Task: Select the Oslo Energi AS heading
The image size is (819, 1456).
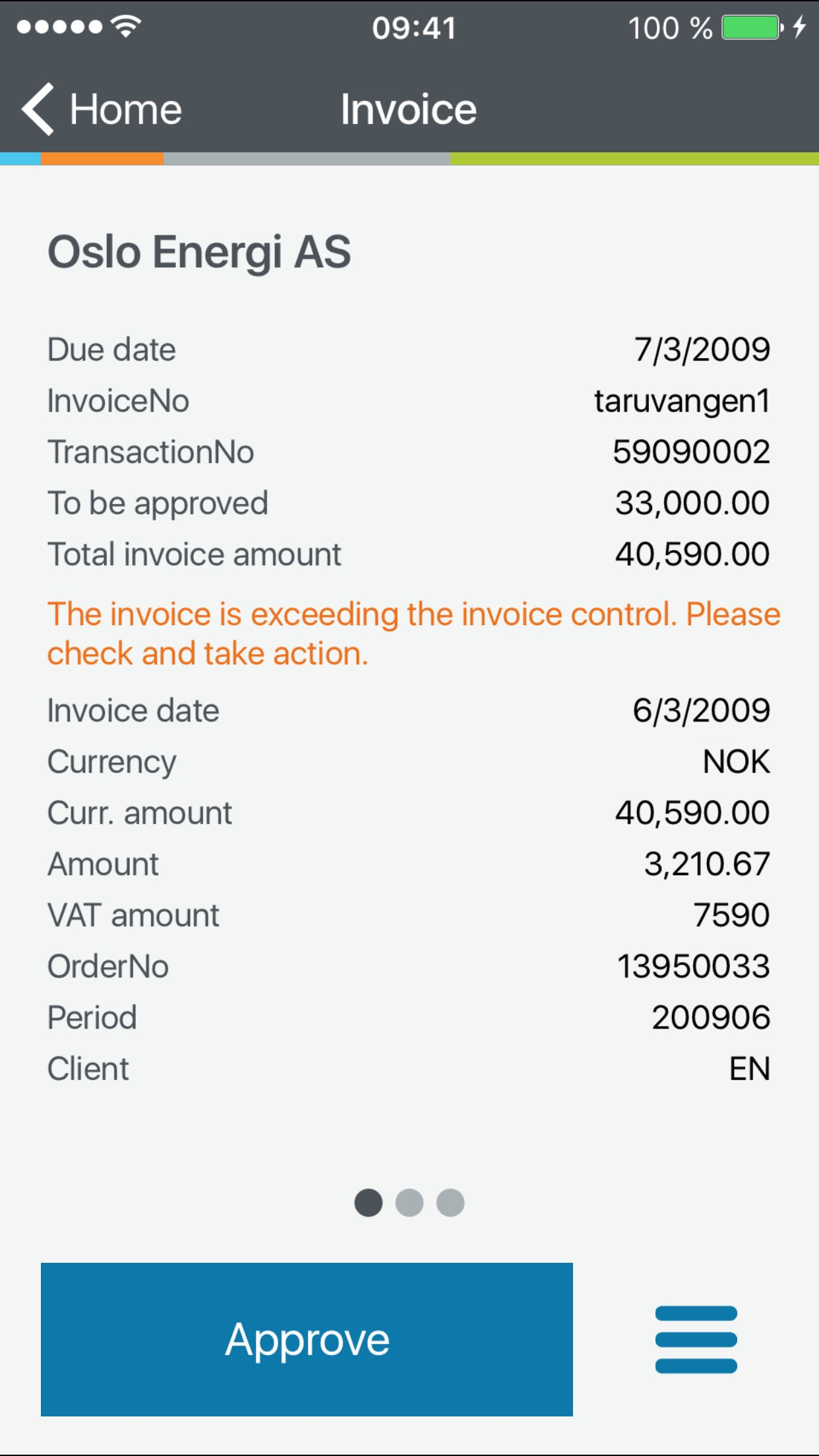Action: (199, 252)
